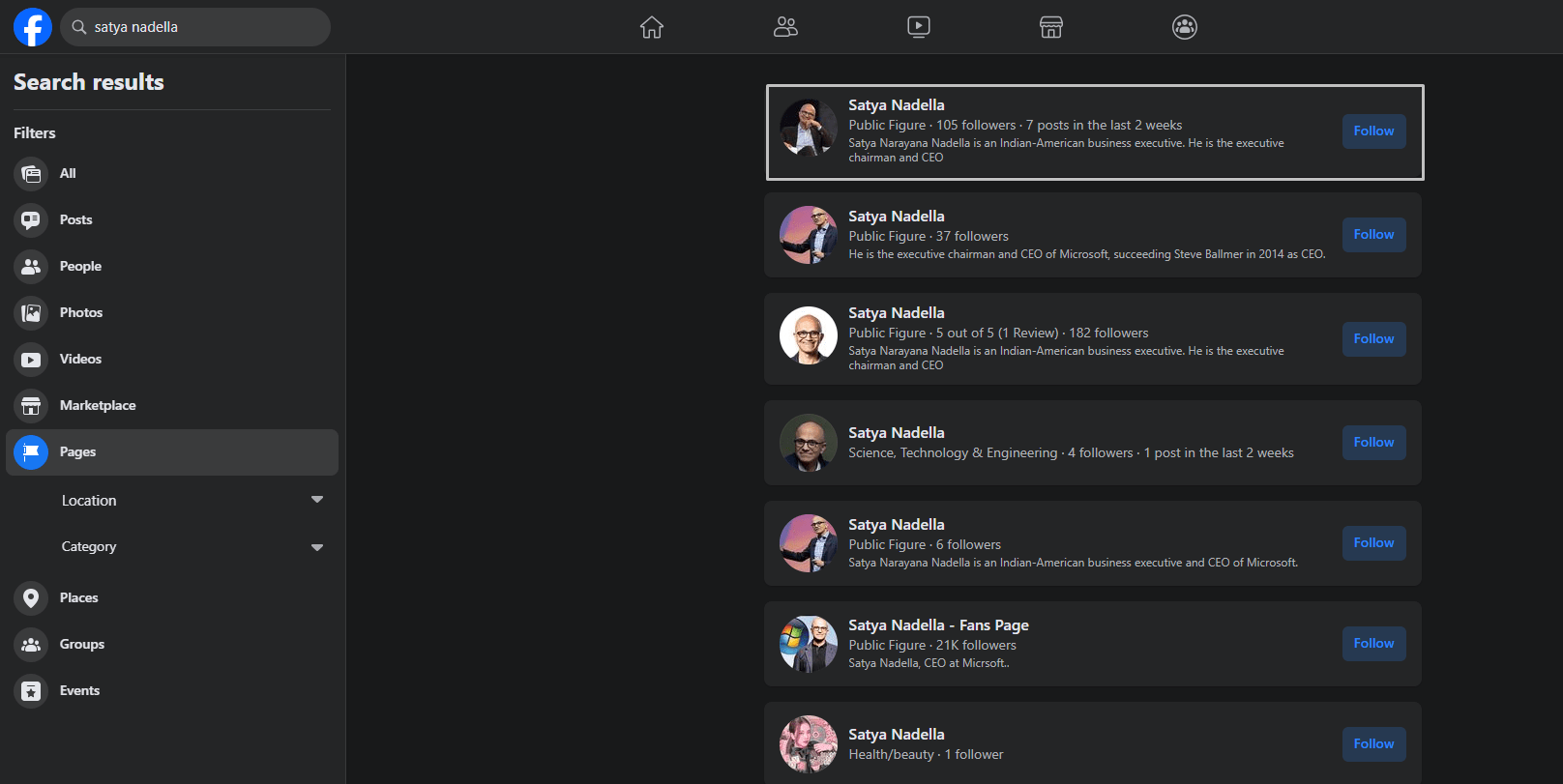Open the Home feed icon
The image size is (1563, 784).
pyautogui.click(x=652, y=27)
